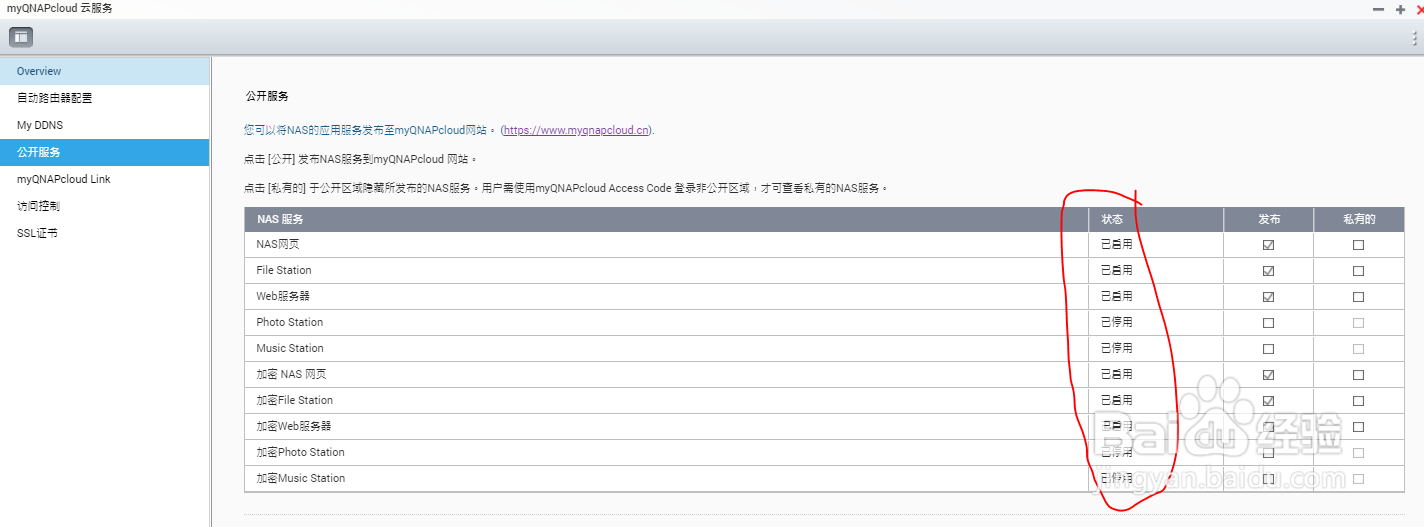Click the 状态 column header
The width and height of the screenshot is (1424, 527).
tap(1156, 220)
